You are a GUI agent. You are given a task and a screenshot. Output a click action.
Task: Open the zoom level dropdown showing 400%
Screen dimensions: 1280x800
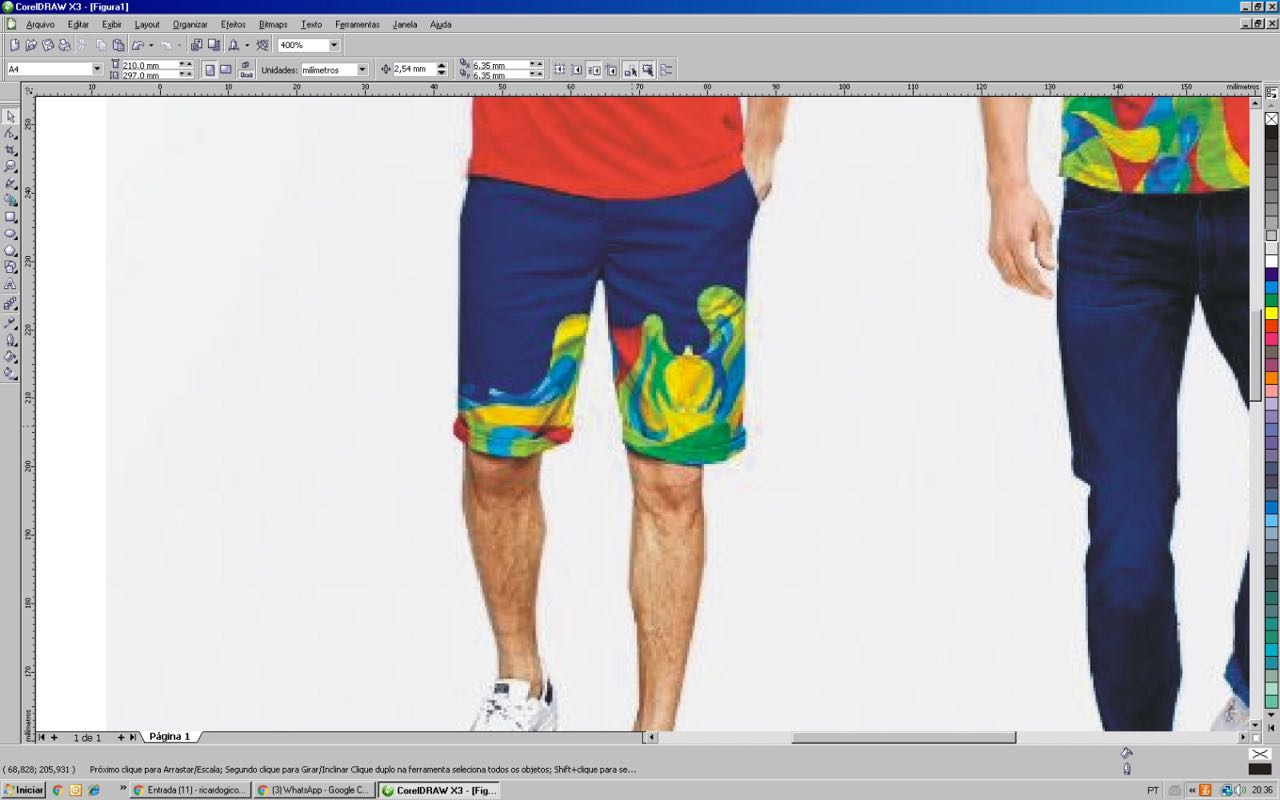[334, 45]
